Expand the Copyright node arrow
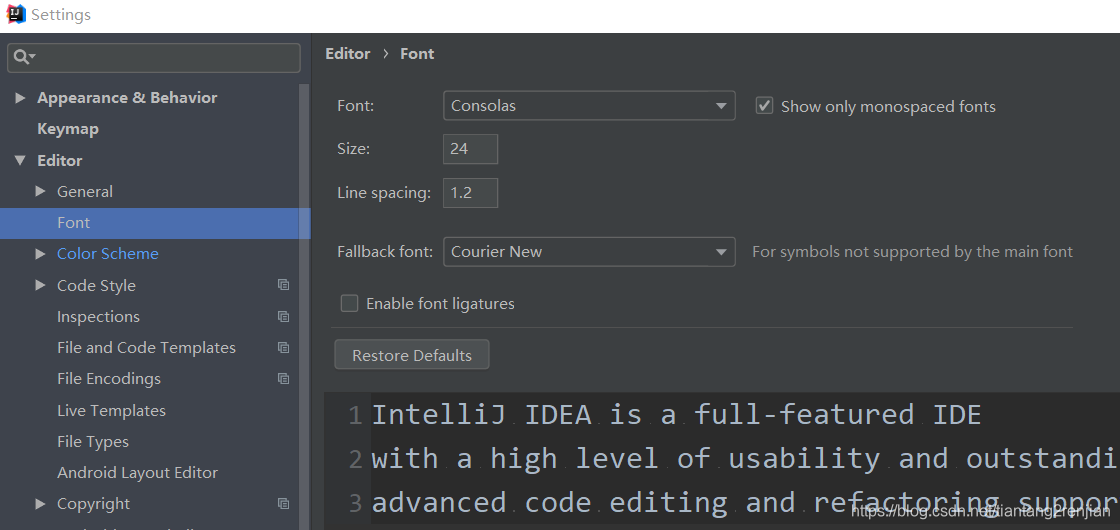Image resolution: width=1120 pixels, height=530 pixels. pyautogui.click(x=41, y=504)
